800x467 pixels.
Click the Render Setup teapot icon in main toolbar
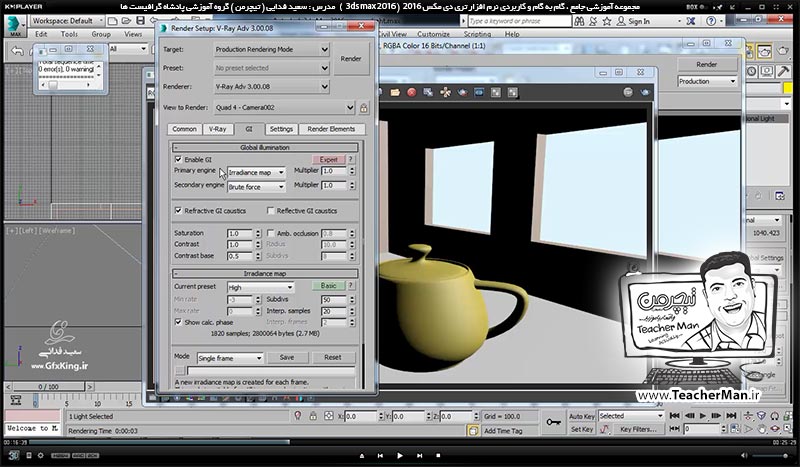point(764,51)
